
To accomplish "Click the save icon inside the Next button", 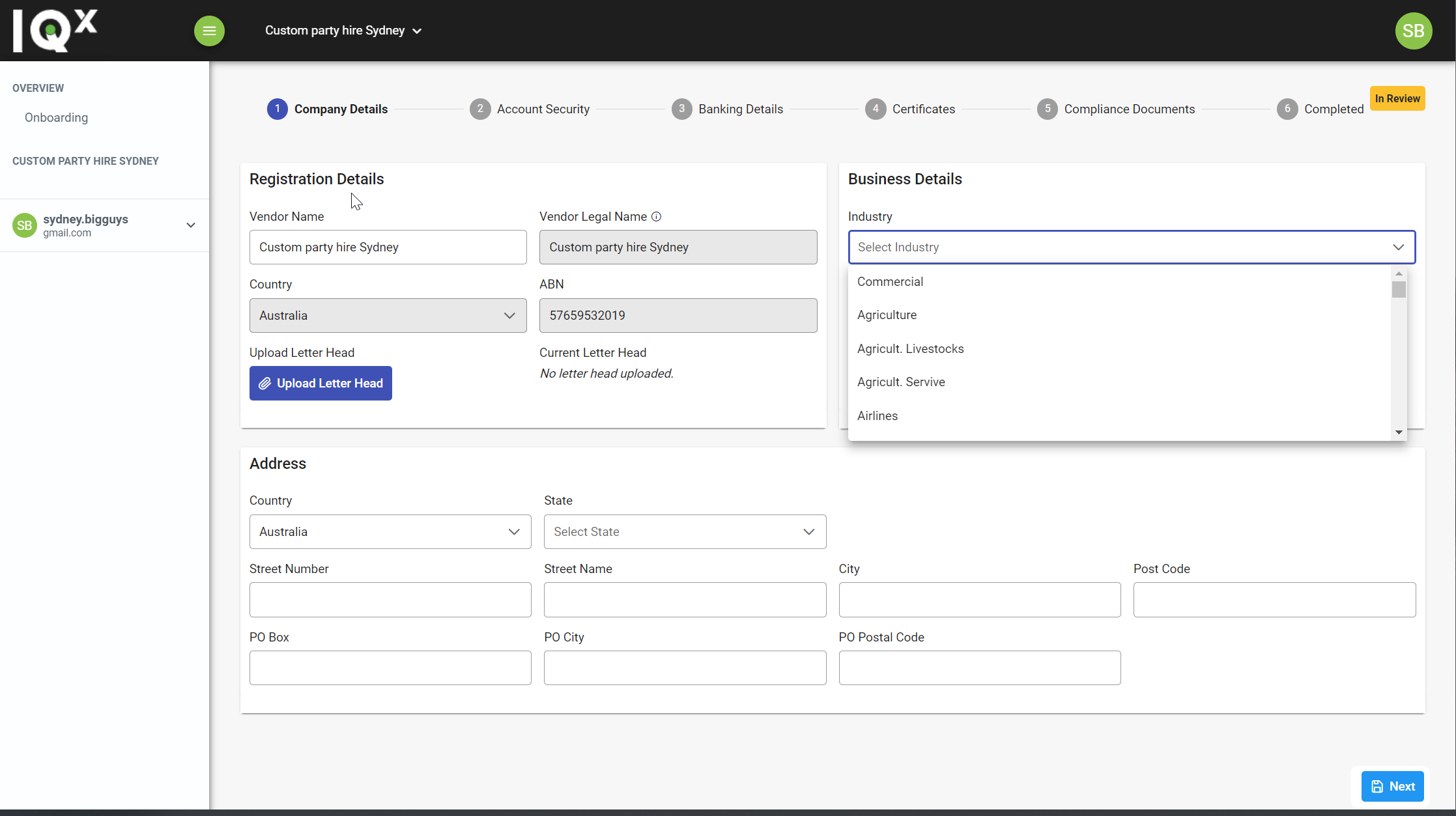I will (1376, 786).
